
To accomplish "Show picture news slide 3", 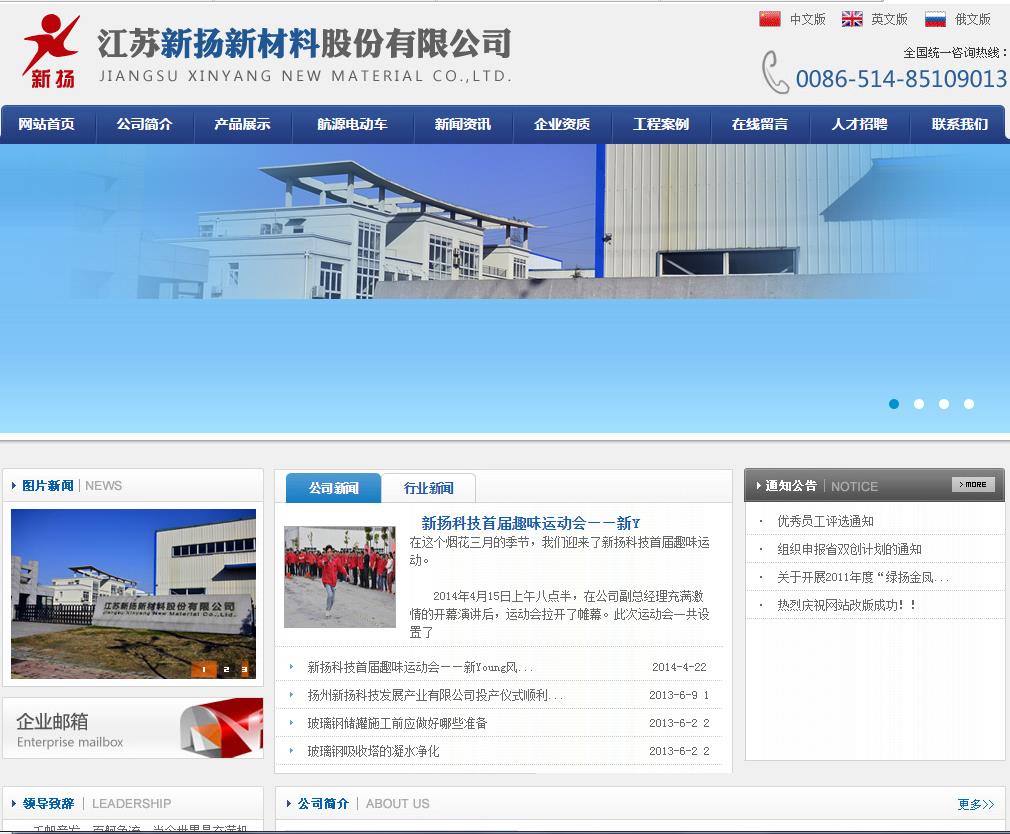I will click(244, 670).
